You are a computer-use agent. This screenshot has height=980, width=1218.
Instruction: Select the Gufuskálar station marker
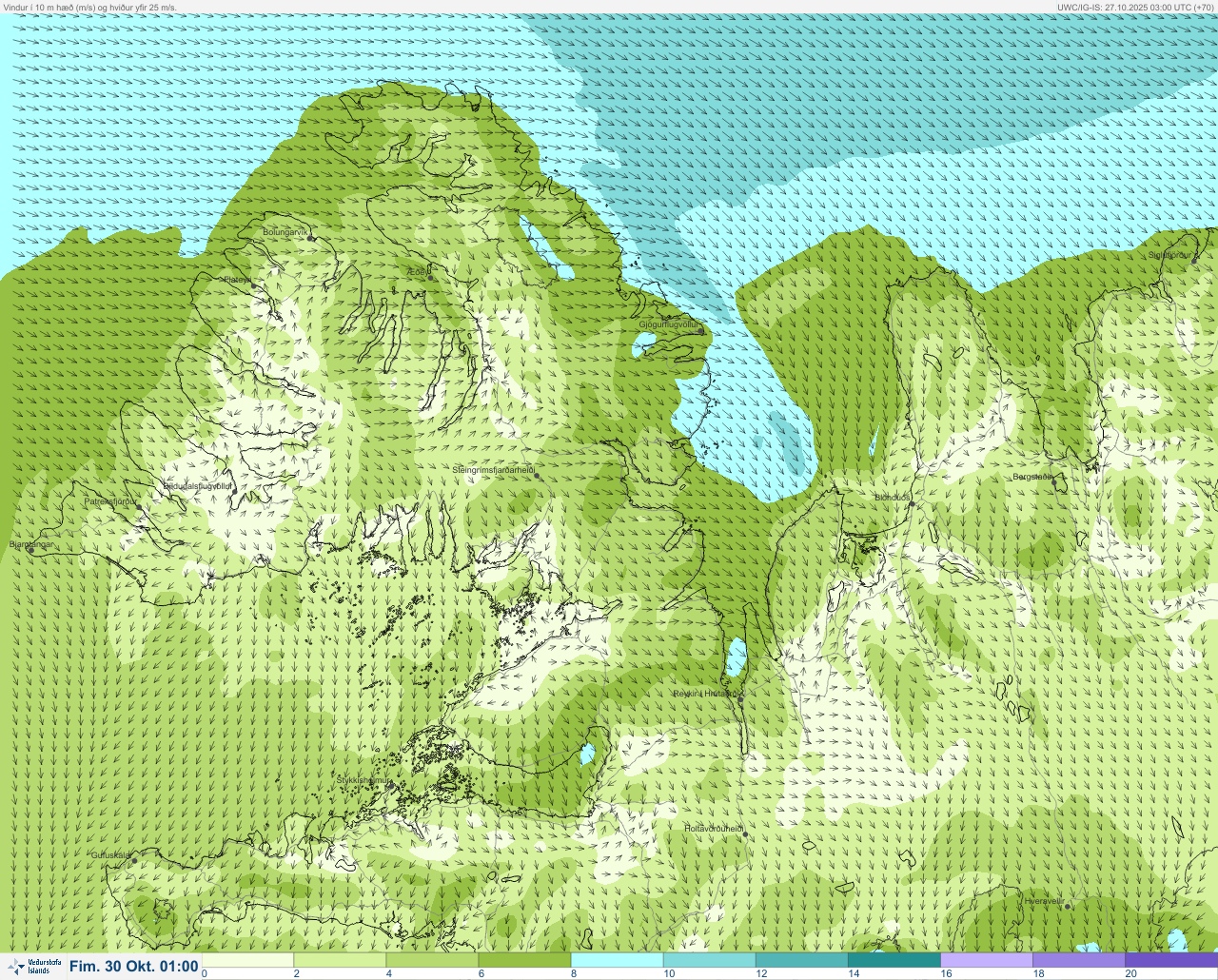(134, 860)
